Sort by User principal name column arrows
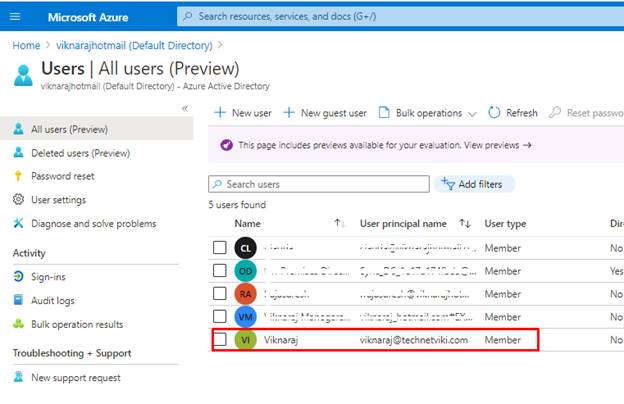Screen dimensions: 624x404 pyautogui.click(x=465, y=223)
